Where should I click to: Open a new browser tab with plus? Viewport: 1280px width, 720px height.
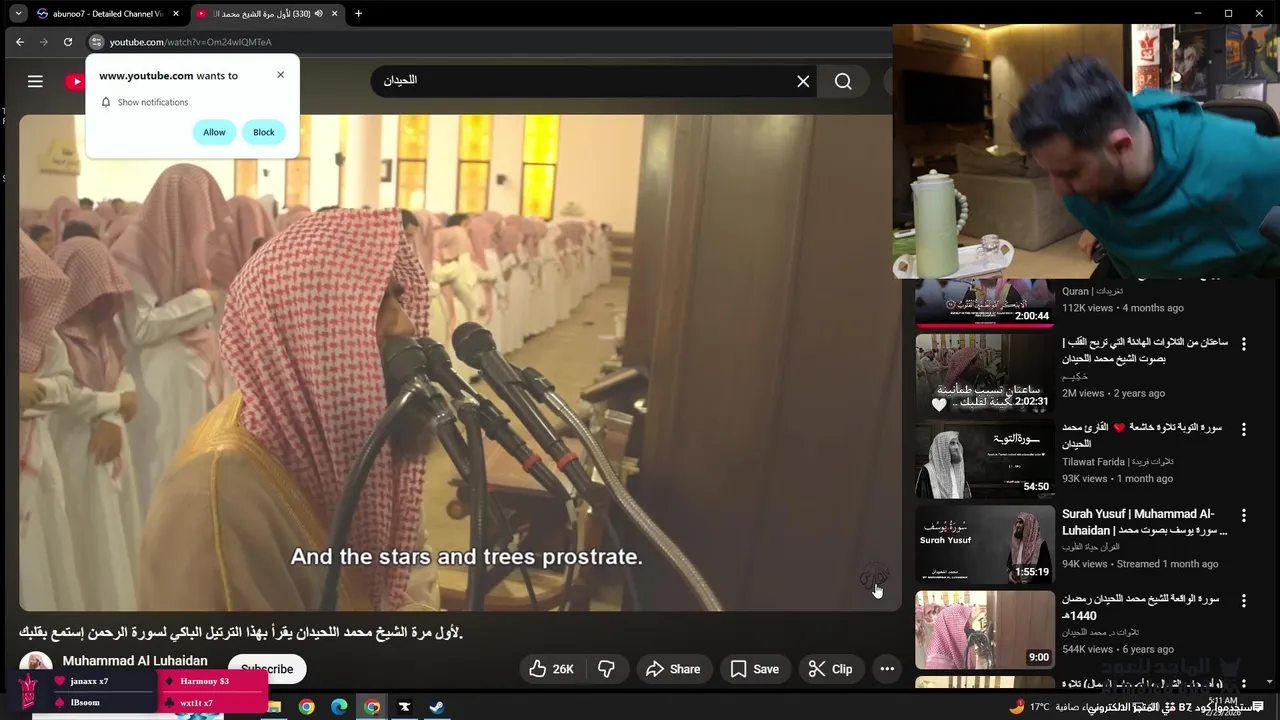(358, 13)
